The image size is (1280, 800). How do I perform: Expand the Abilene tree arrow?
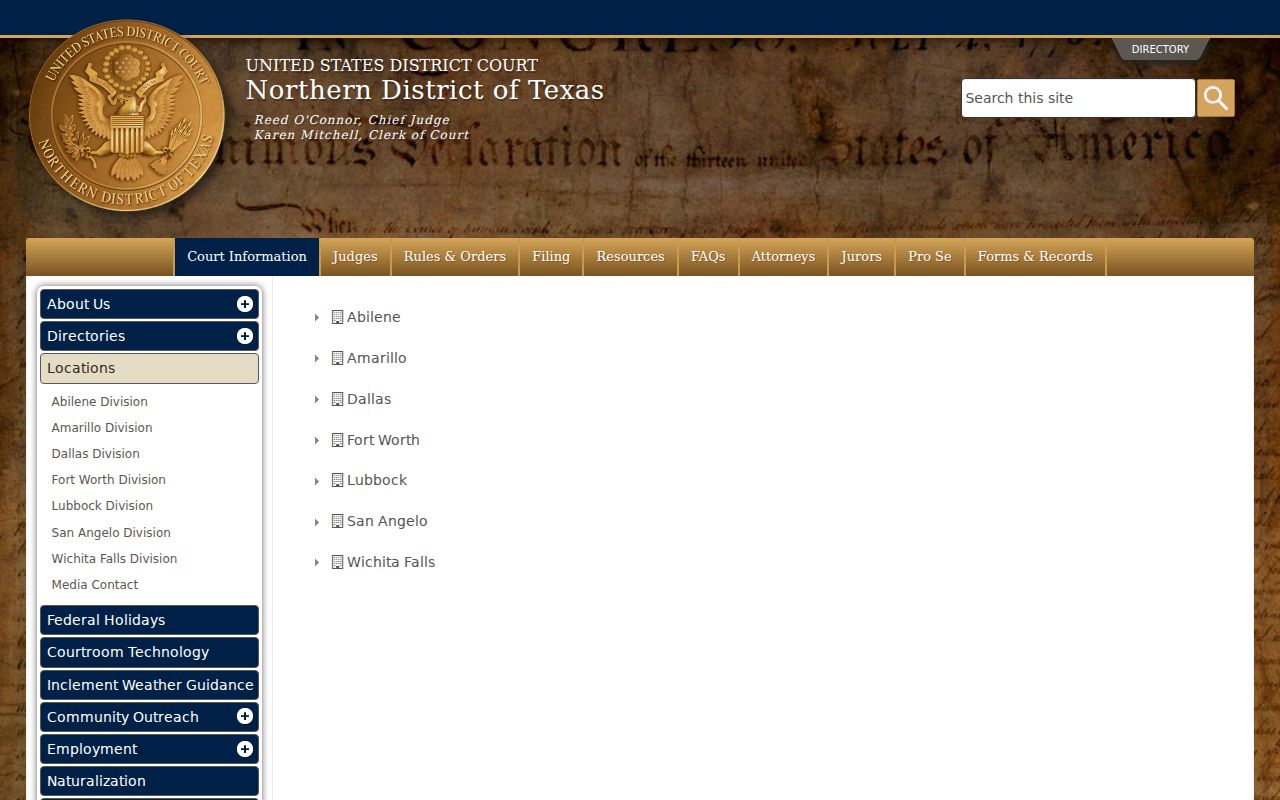coord(317,317)
